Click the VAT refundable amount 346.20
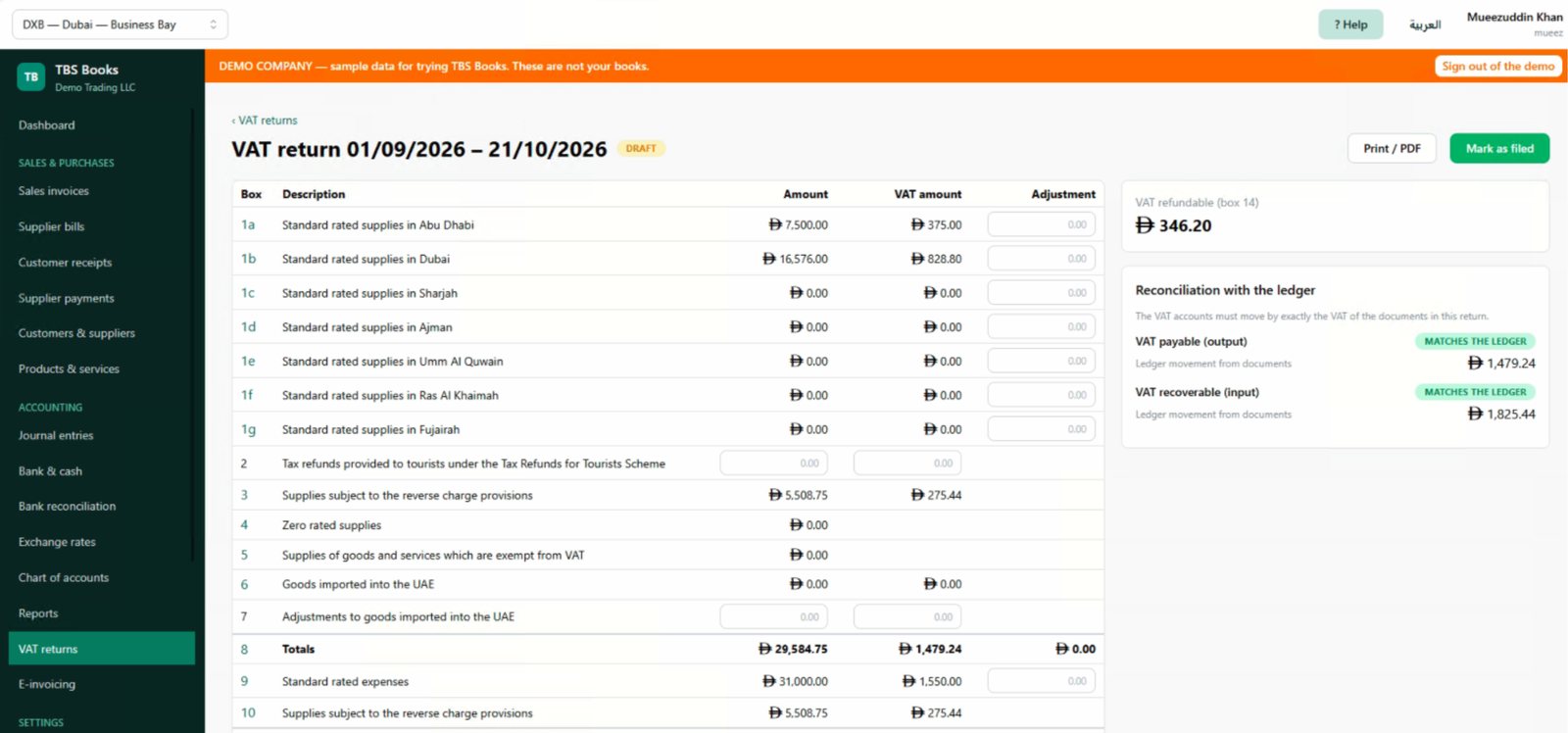This screenshot has width=1568, height=733. pyautogui.click(x=1174, y=225)
